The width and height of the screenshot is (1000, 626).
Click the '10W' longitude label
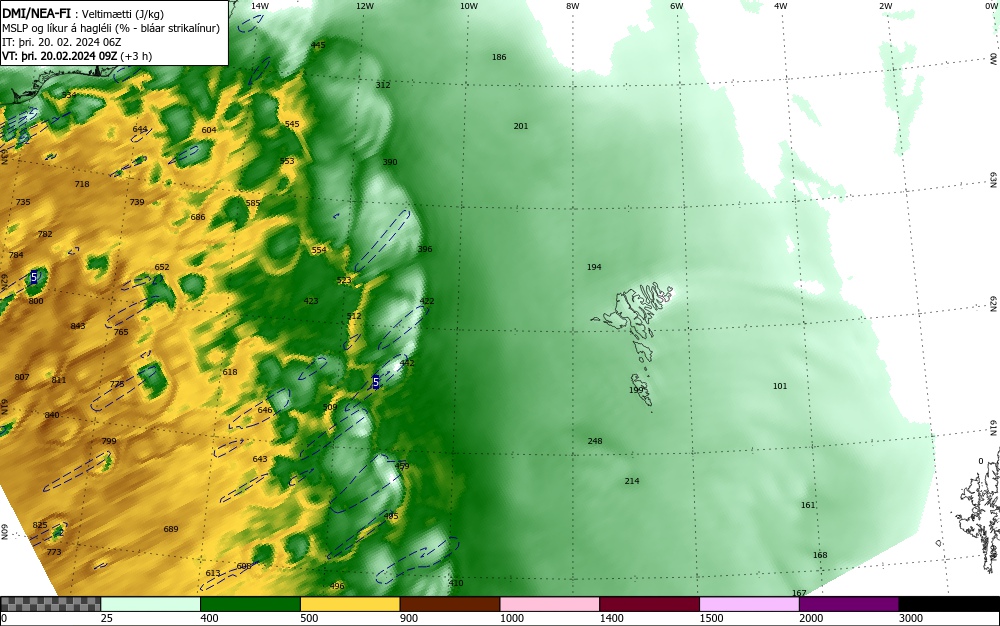[469, 6]
